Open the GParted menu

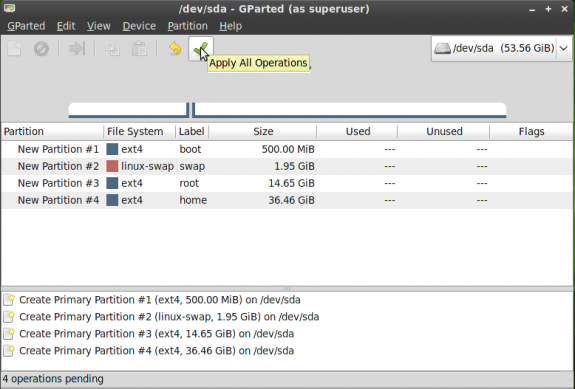click(x=26, y=26)
